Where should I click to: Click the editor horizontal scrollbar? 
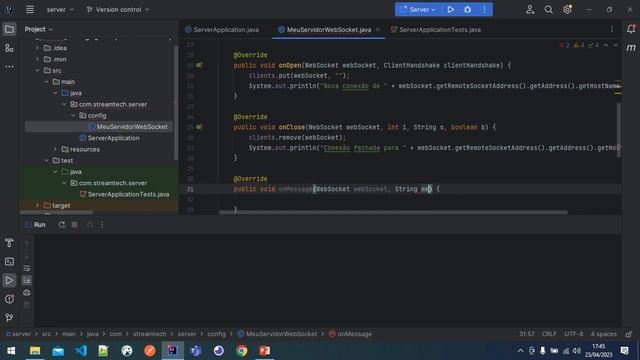click(x=393, y=212)
